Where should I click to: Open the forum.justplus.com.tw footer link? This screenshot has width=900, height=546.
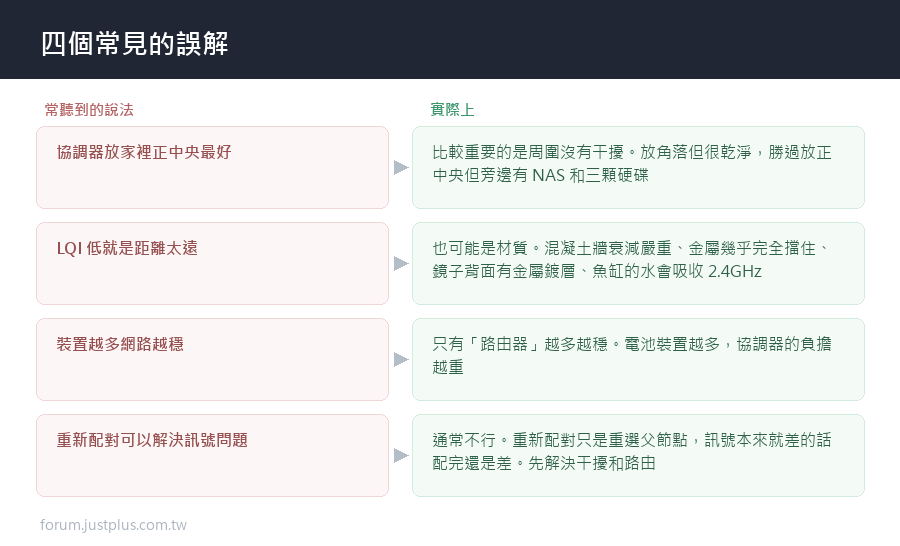pyautogui.click(x=113, y=525)
